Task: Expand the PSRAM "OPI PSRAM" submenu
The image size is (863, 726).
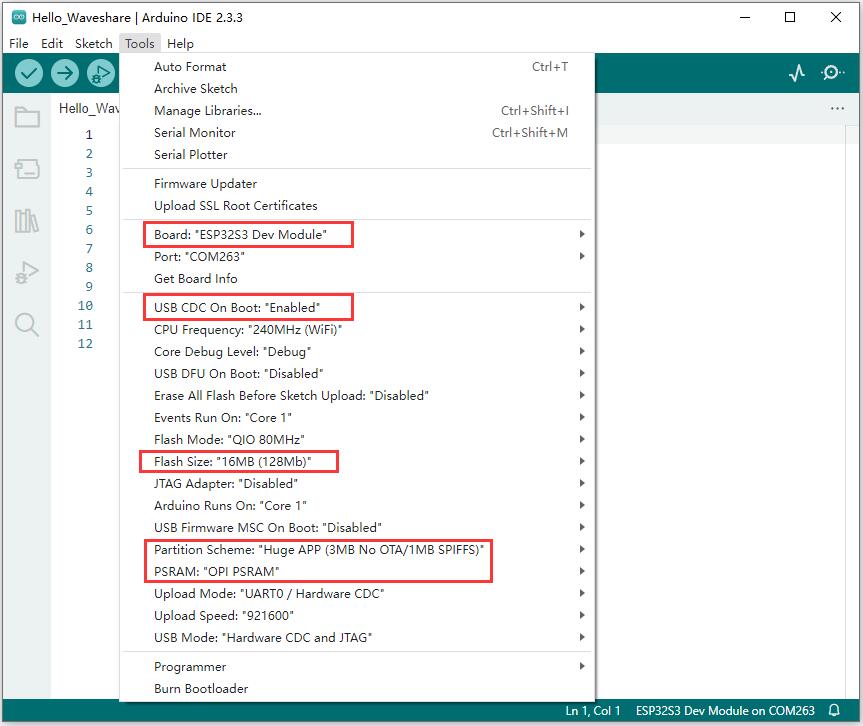Action: pyautogui.click(x=217, y=572)
